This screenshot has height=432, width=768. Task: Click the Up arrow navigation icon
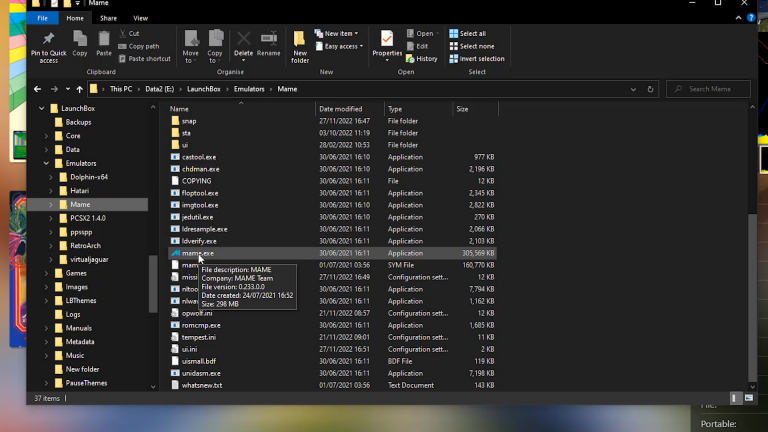pos(80,89)
